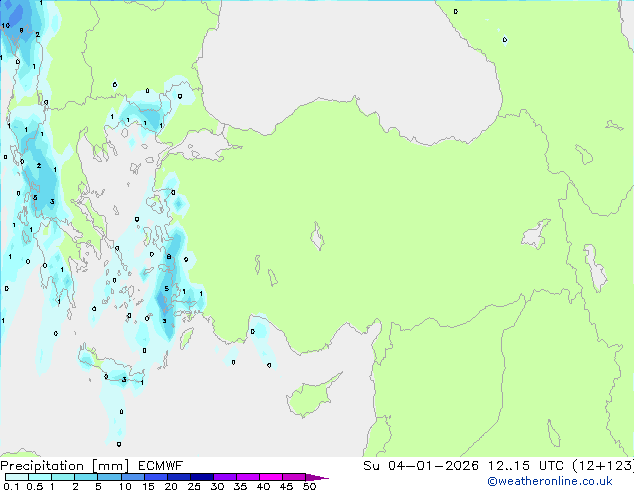The height and width of the screenshot is (490, 634).
Task: Click the '25' legend scale label
Action: (194, 486)
